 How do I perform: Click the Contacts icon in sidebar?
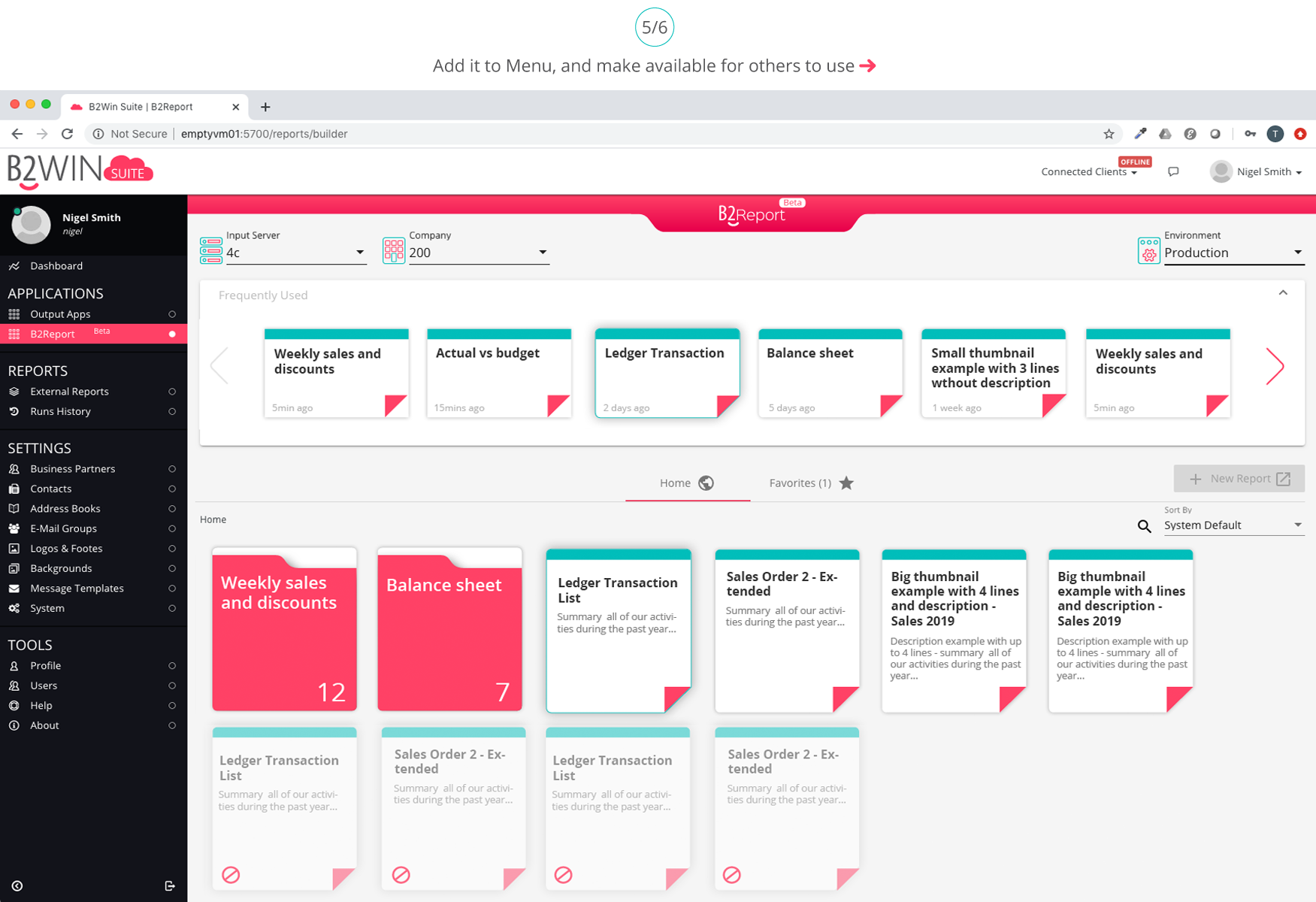click(14, 489)
